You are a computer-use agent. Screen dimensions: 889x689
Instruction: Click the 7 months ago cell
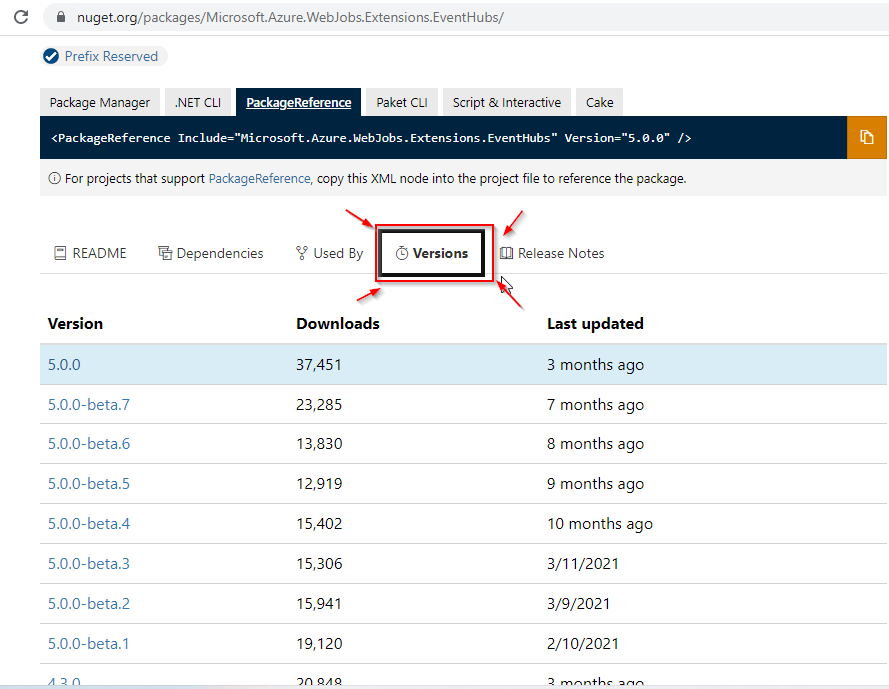[x=595, y=404]
